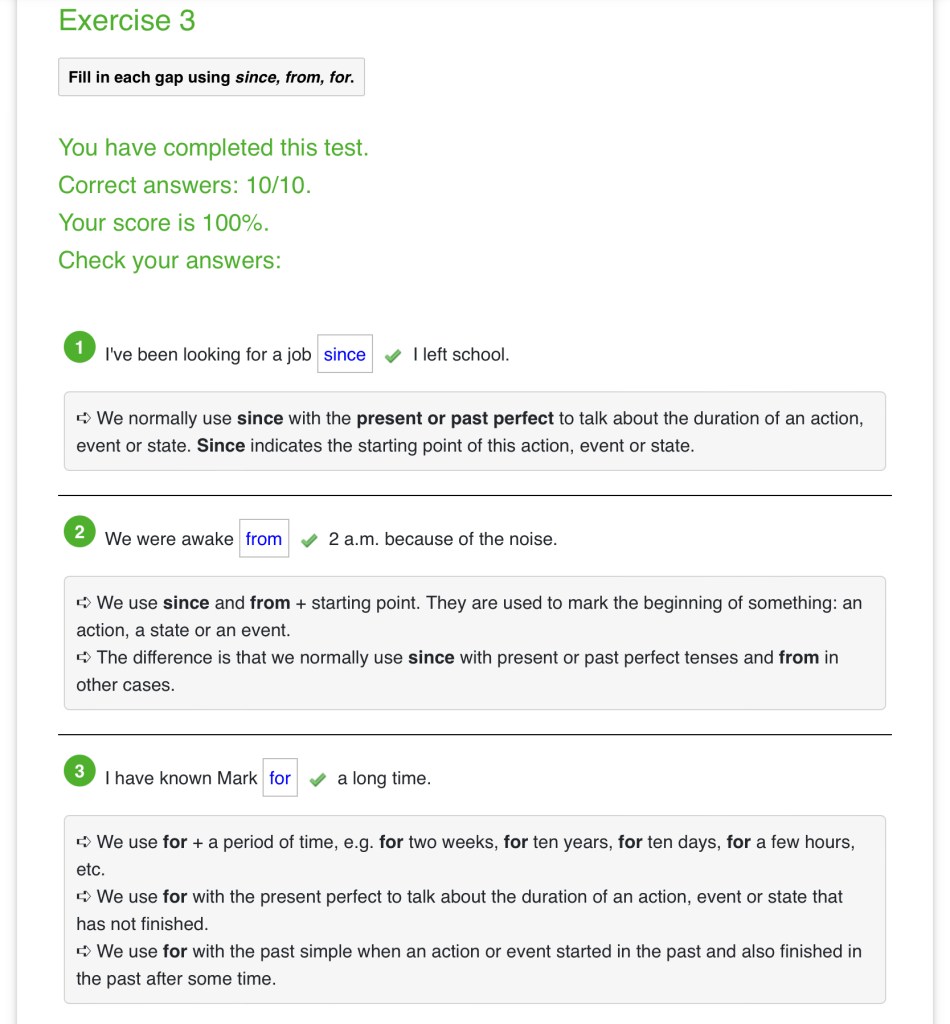Click the 'Check your answers:' text
The image size is (950, 1024).
pyautogui.click(x=170, y=260)
